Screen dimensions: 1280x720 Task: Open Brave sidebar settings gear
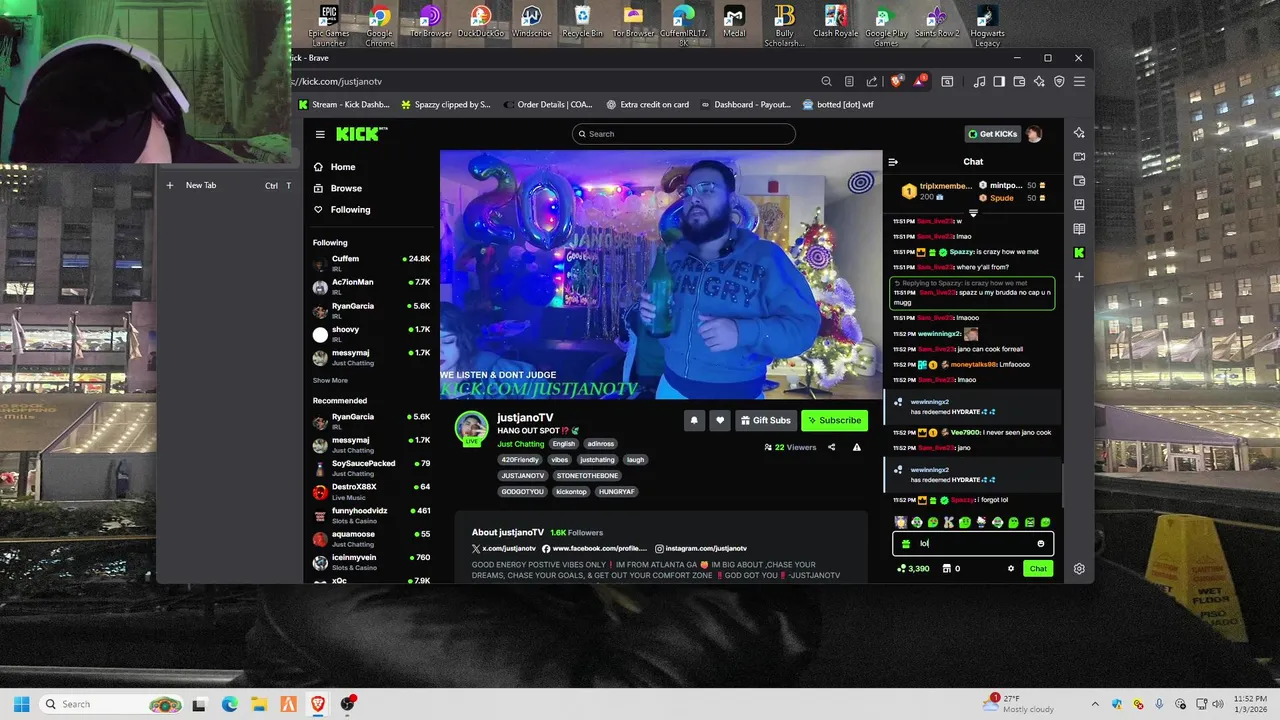point(1079,569)
